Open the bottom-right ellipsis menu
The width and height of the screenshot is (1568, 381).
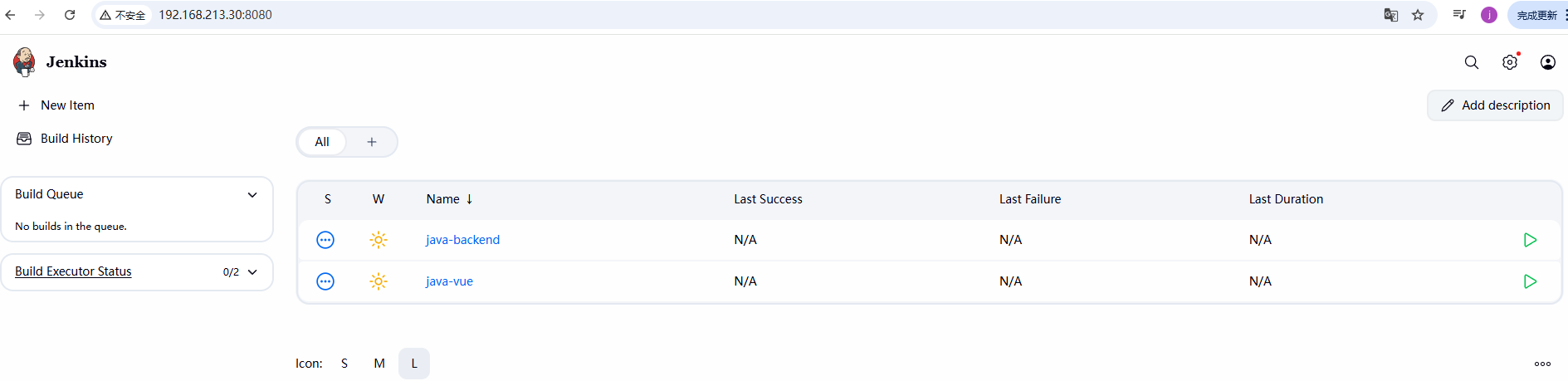click(x=1542, y=364)
